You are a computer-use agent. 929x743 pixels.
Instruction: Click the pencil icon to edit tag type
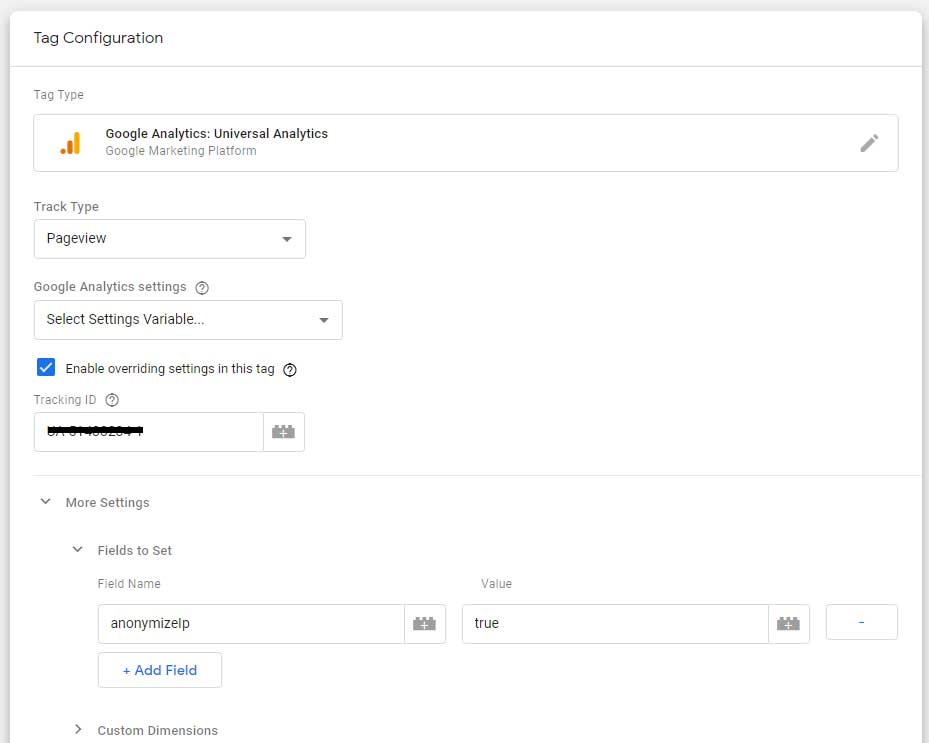[869, 143]
